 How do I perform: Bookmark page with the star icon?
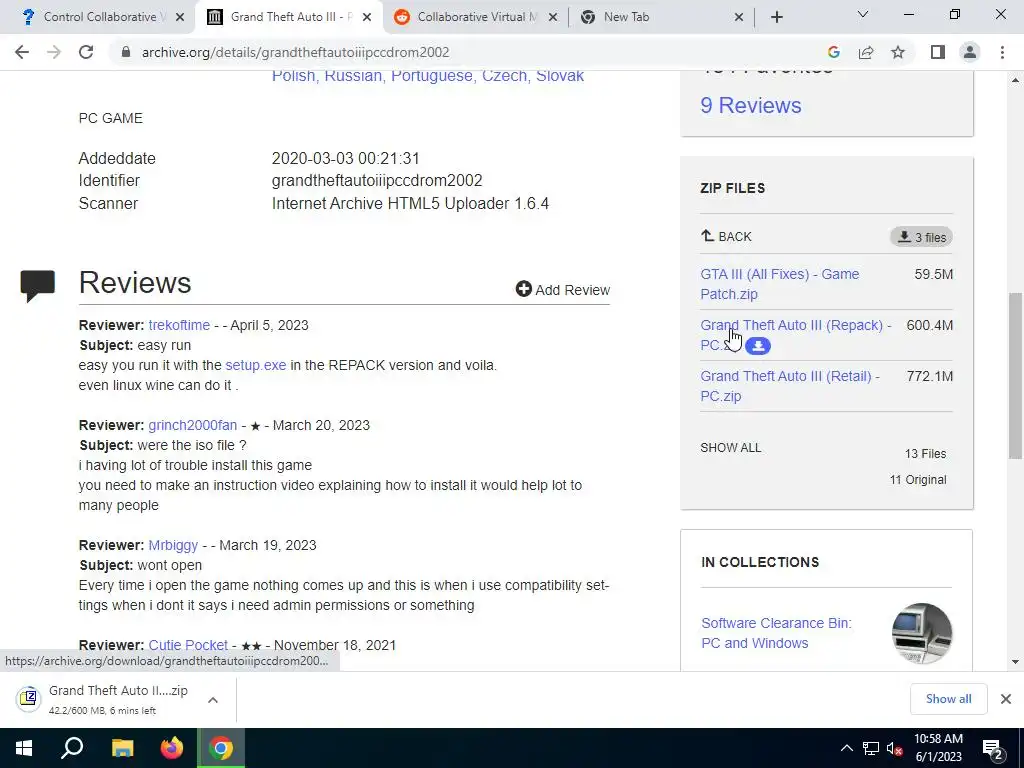(898, 52)
